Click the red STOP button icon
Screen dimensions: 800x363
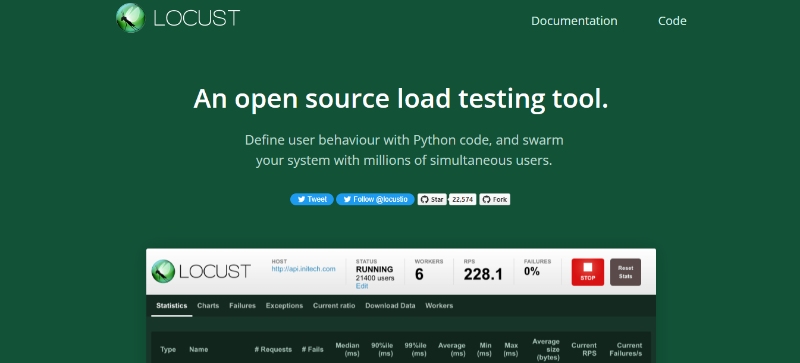588,272
